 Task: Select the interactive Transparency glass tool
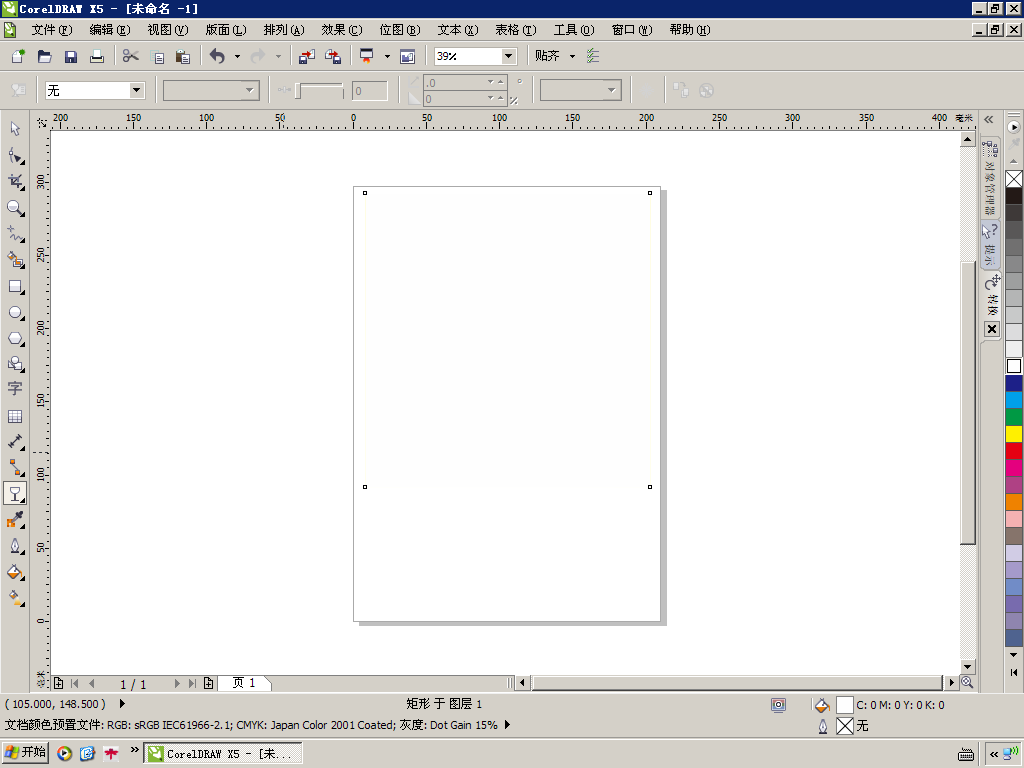pos(15,494)
